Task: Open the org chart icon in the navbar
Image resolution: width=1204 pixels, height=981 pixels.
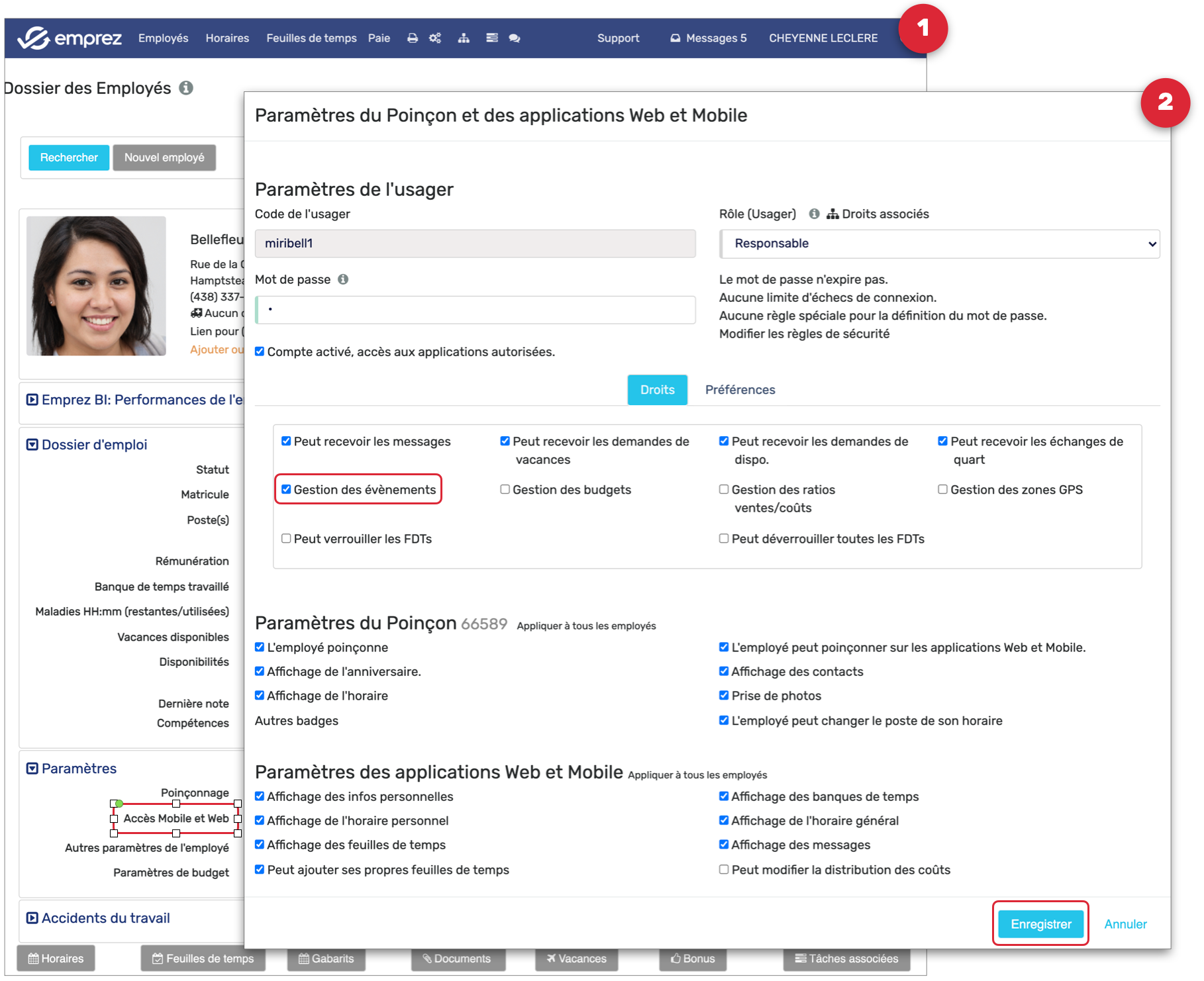Action: (464, 38)
